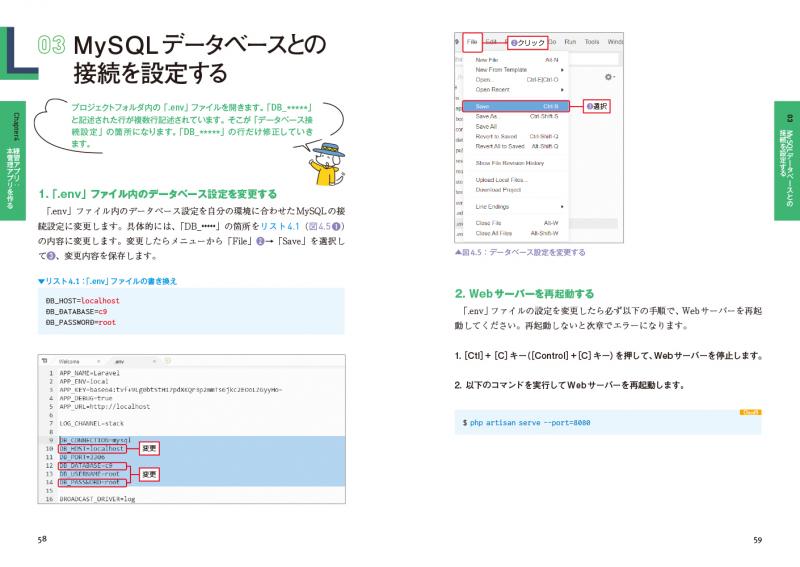Choose Upload Local Files... menu entry
This screenshot has height=567, width=800.
(516, 180)
